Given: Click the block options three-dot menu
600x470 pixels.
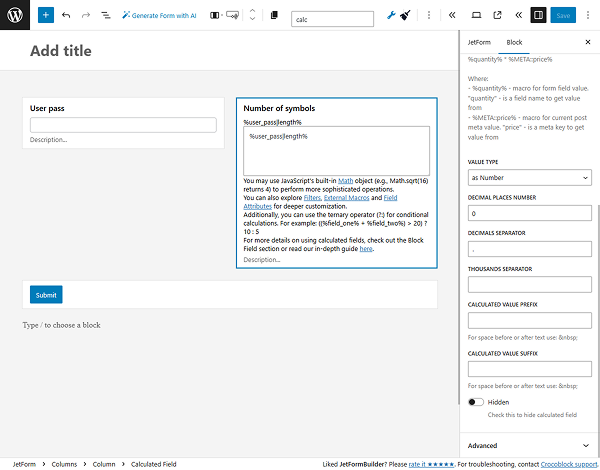Looking at the screenshot, I should tap(429, 16).
